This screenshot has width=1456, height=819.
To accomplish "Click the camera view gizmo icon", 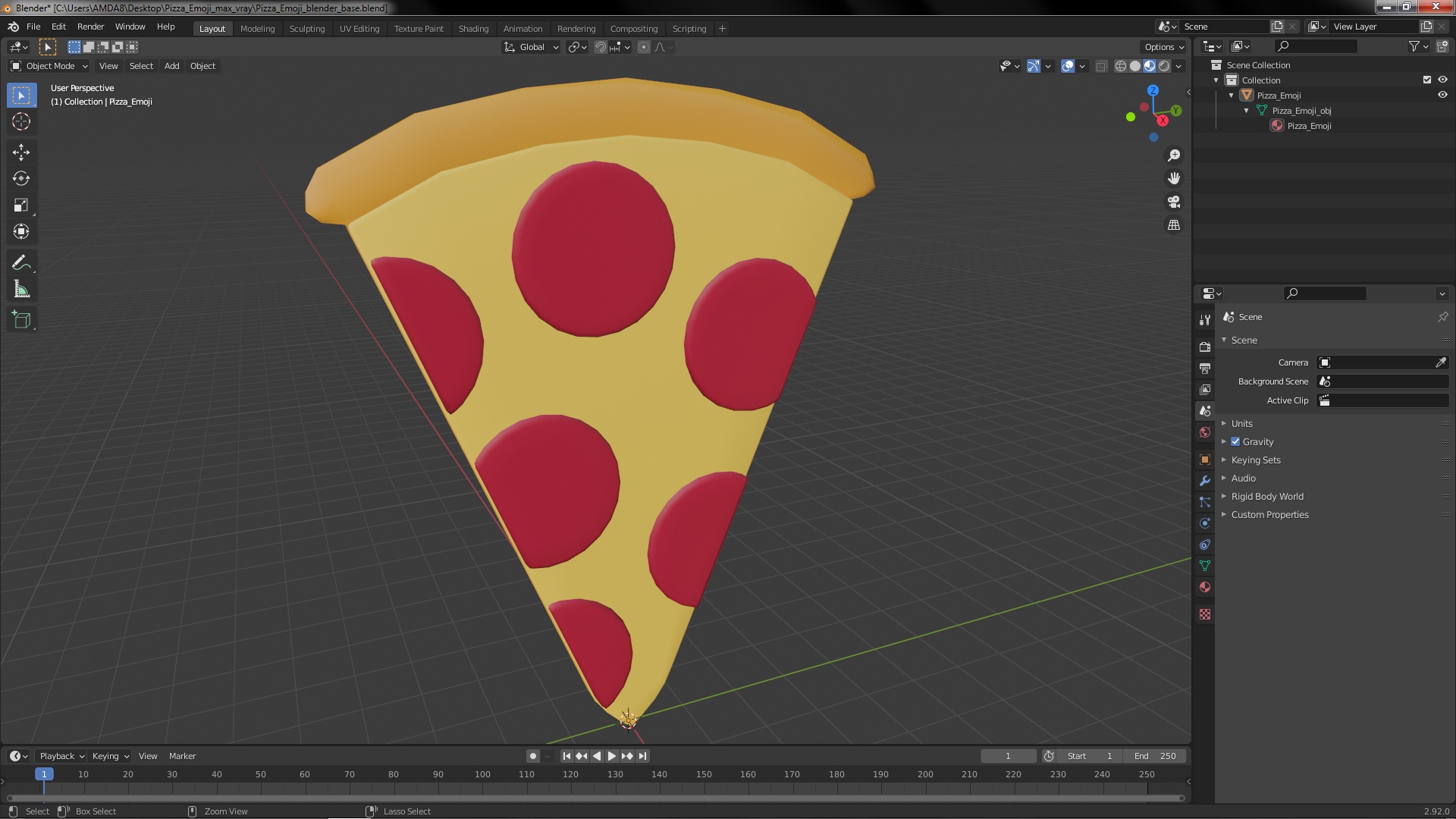I will coord(1174,202).
